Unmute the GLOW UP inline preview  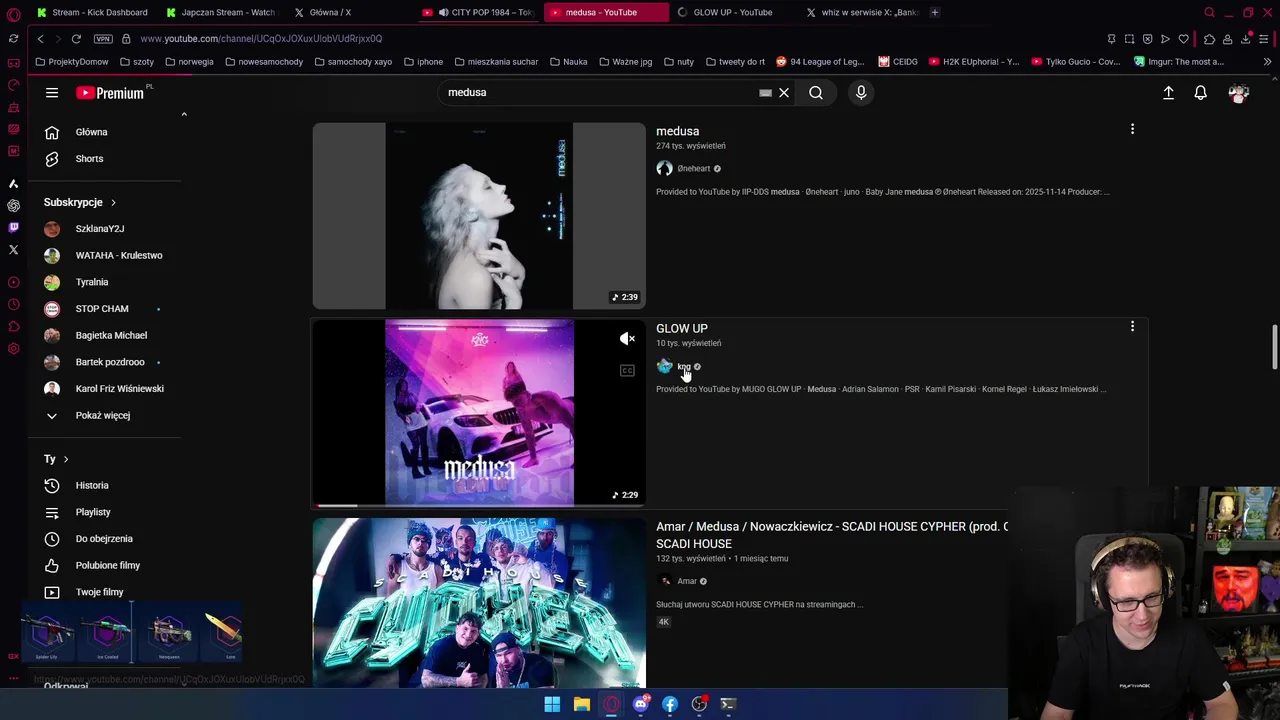pyautogui.click(x=627, y=339)
